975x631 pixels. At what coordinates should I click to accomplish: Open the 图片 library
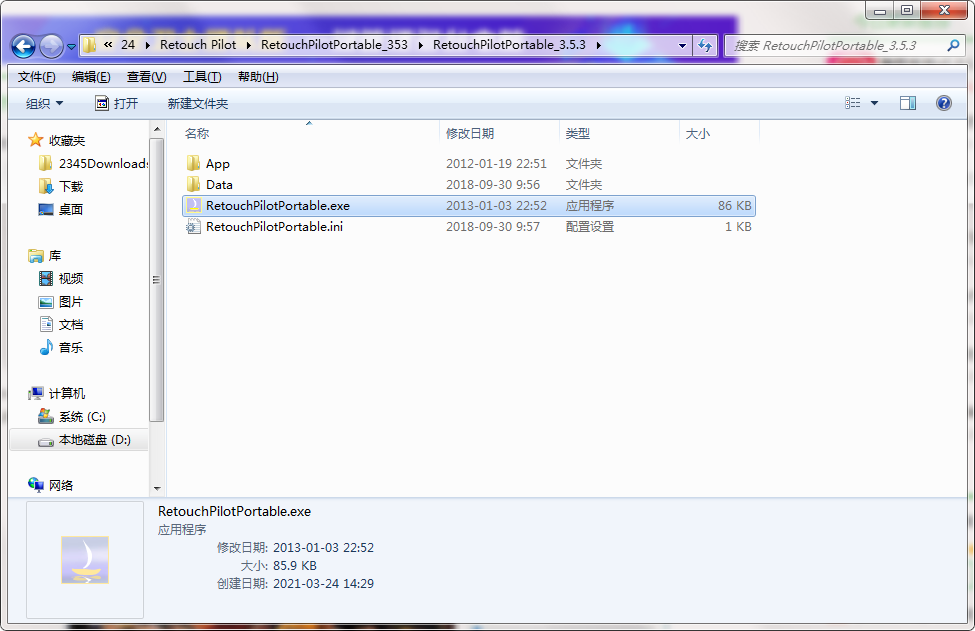(61, 302)
